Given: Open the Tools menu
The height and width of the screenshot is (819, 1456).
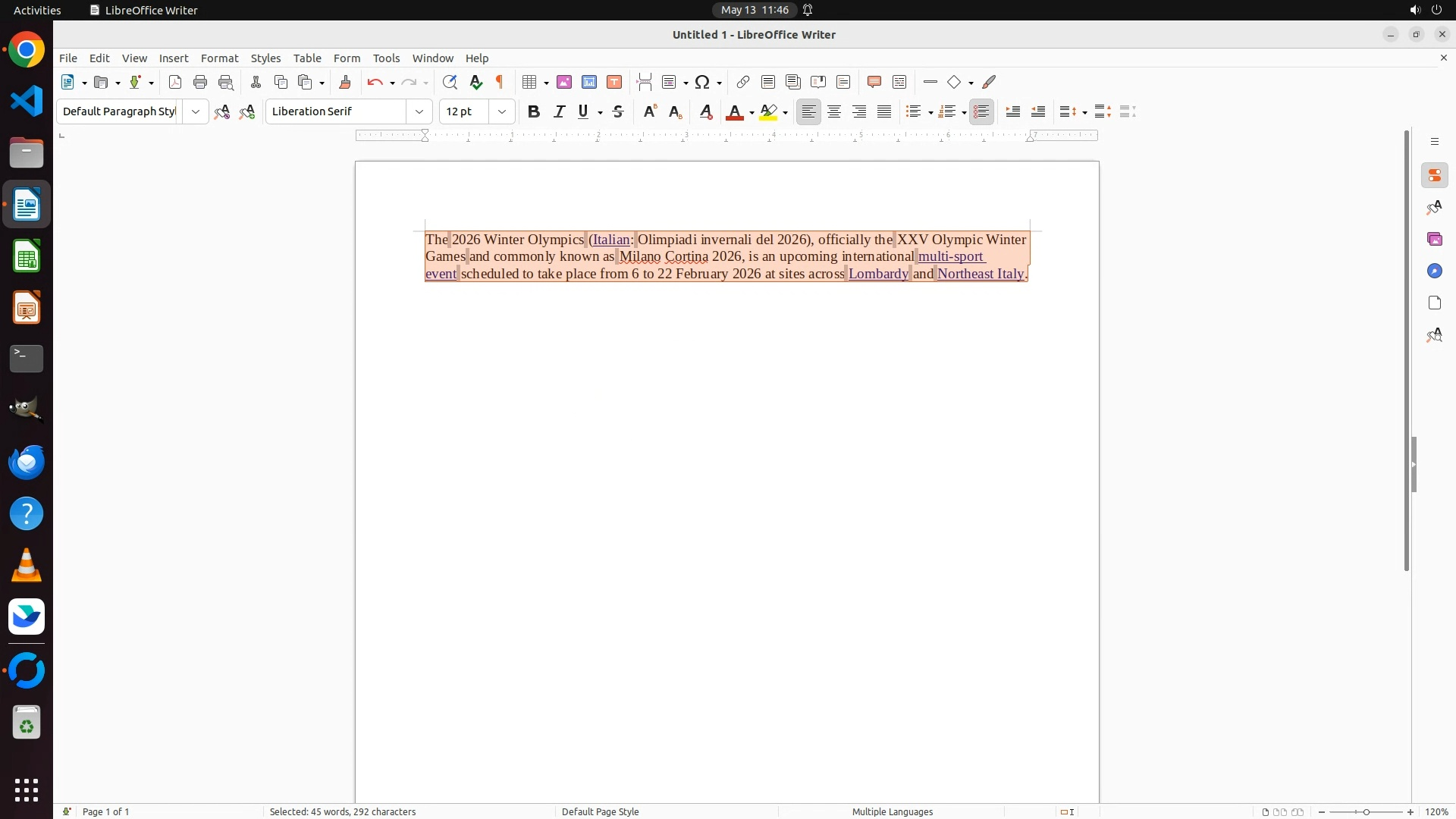Looking at the screenshot, I should (x=386, y=58).
